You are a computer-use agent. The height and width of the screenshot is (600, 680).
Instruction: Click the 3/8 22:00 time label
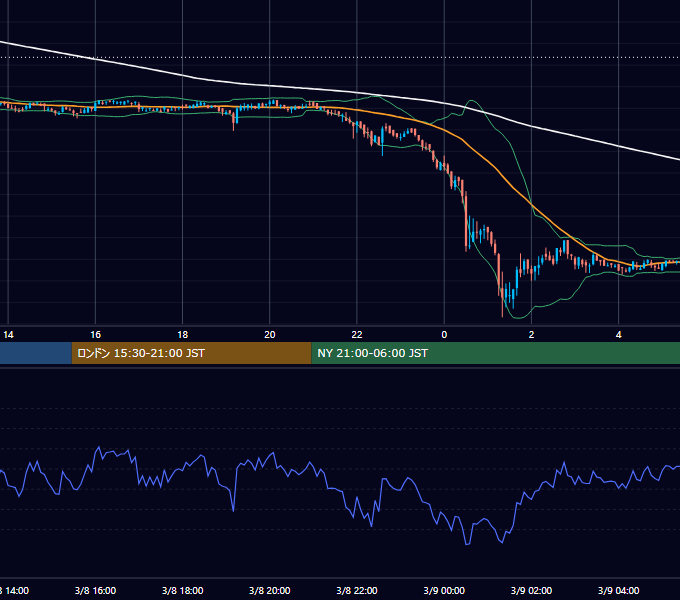(x=357, y=590)
